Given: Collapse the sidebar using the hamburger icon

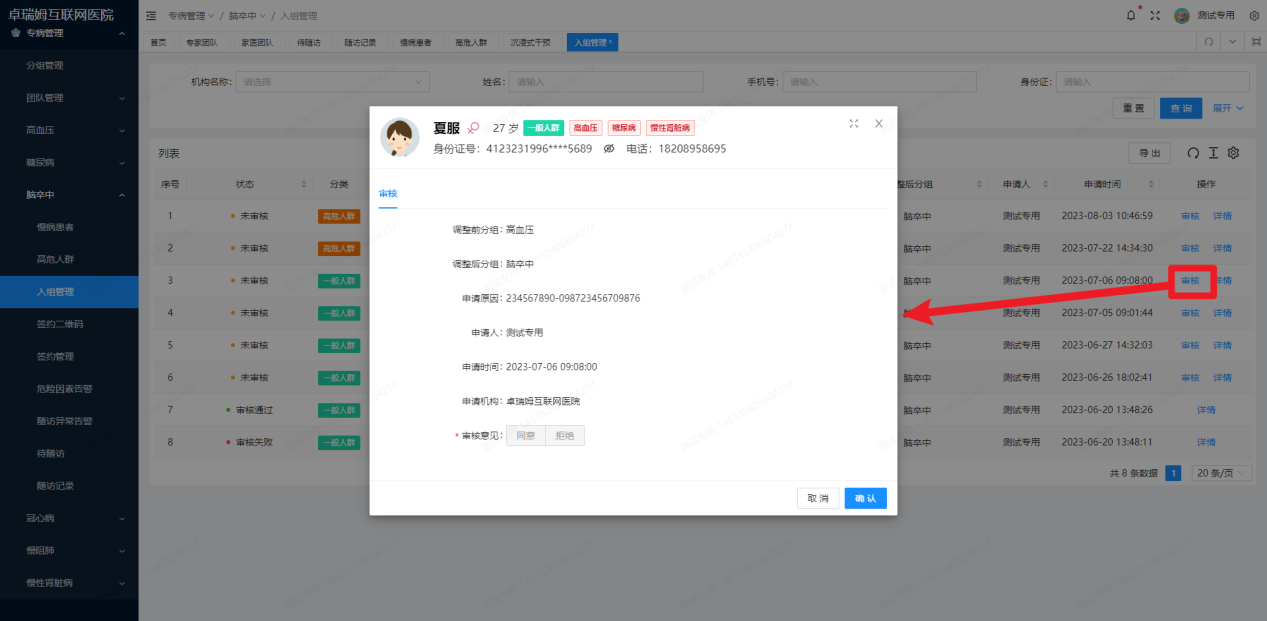Looking at the screenshot, I should point(150,15).
